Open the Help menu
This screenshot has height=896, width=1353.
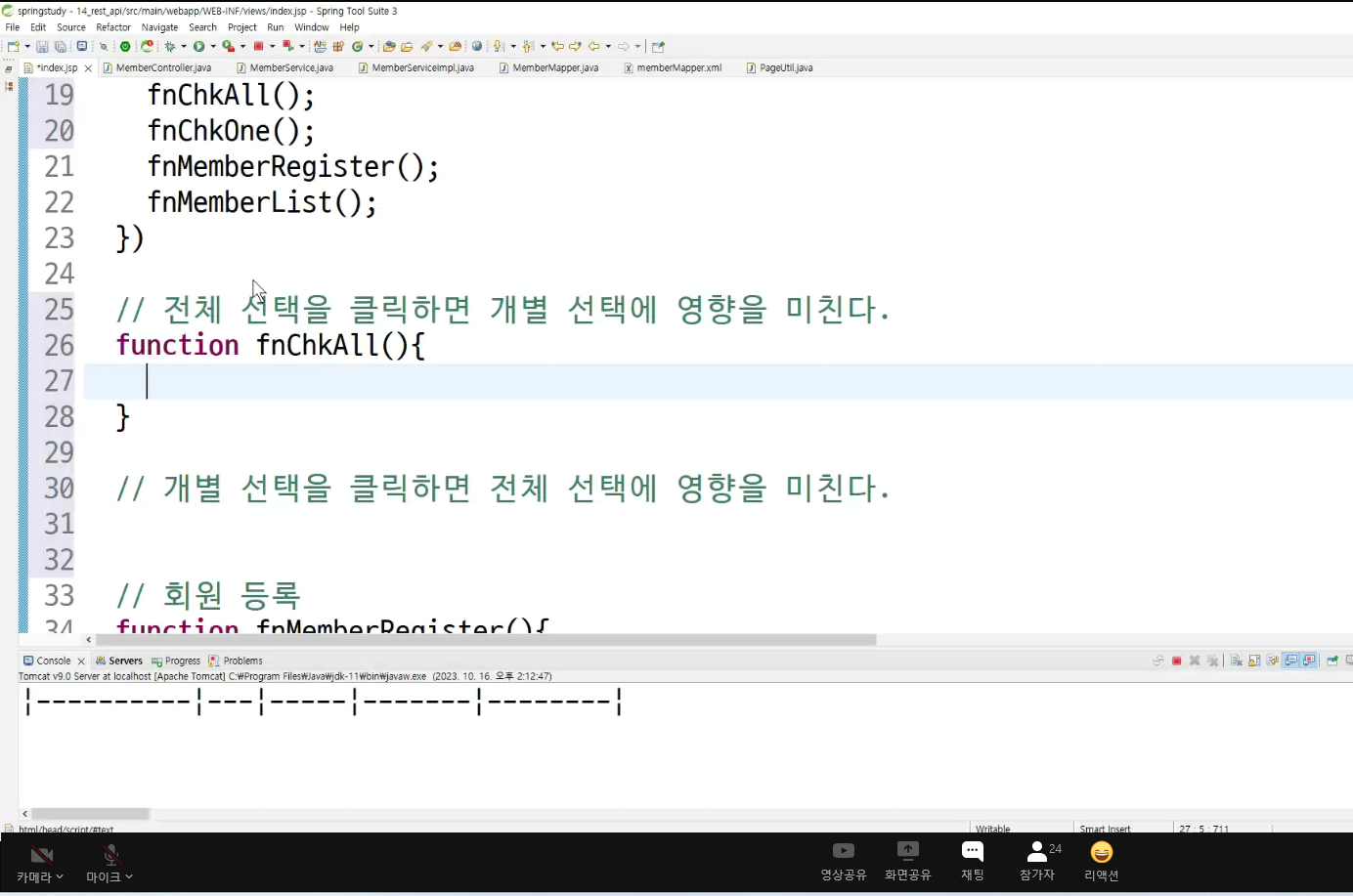349,27
